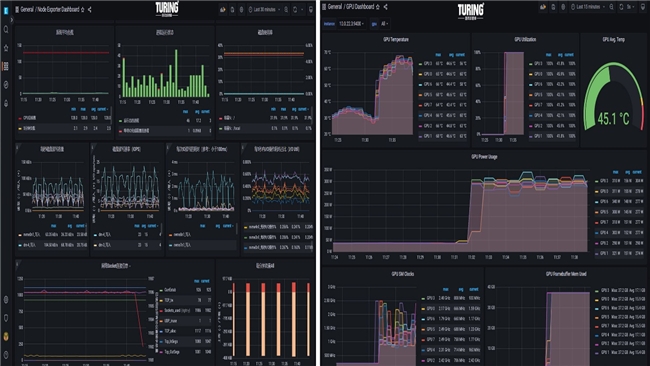This screenshot has width=650, height=366.
Task: Sort GPU Temperature legend by max column
Action: click(x=438, y=54)
